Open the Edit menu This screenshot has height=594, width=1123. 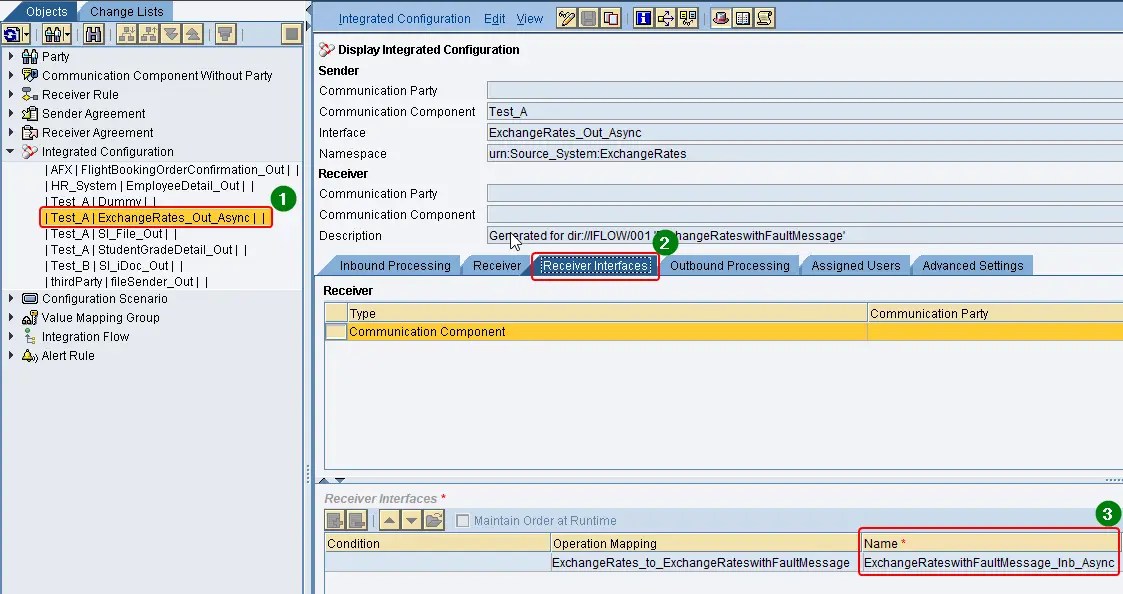coord(494,18)
